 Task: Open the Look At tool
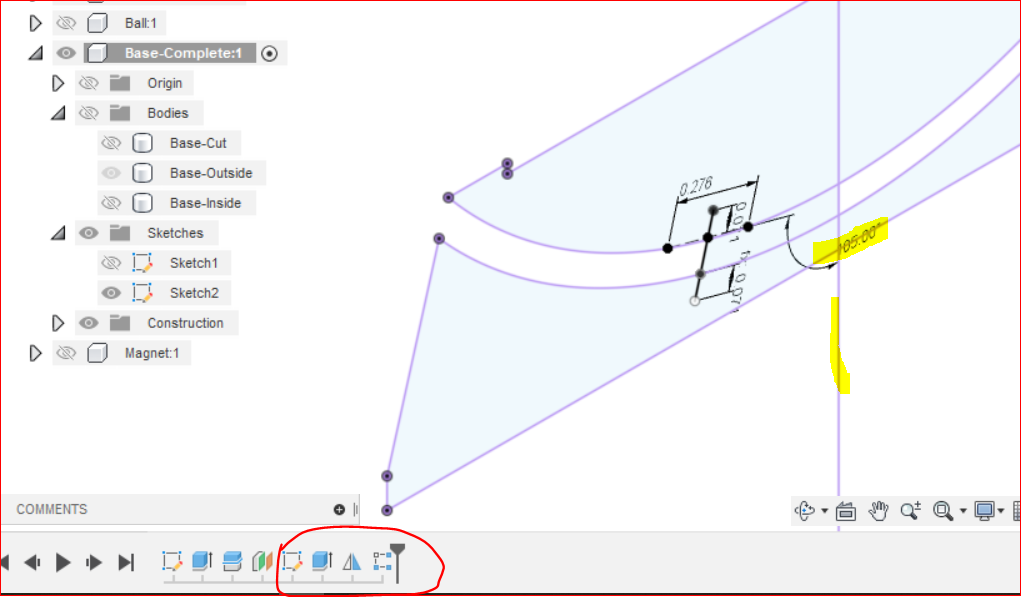tap(846, 510)
